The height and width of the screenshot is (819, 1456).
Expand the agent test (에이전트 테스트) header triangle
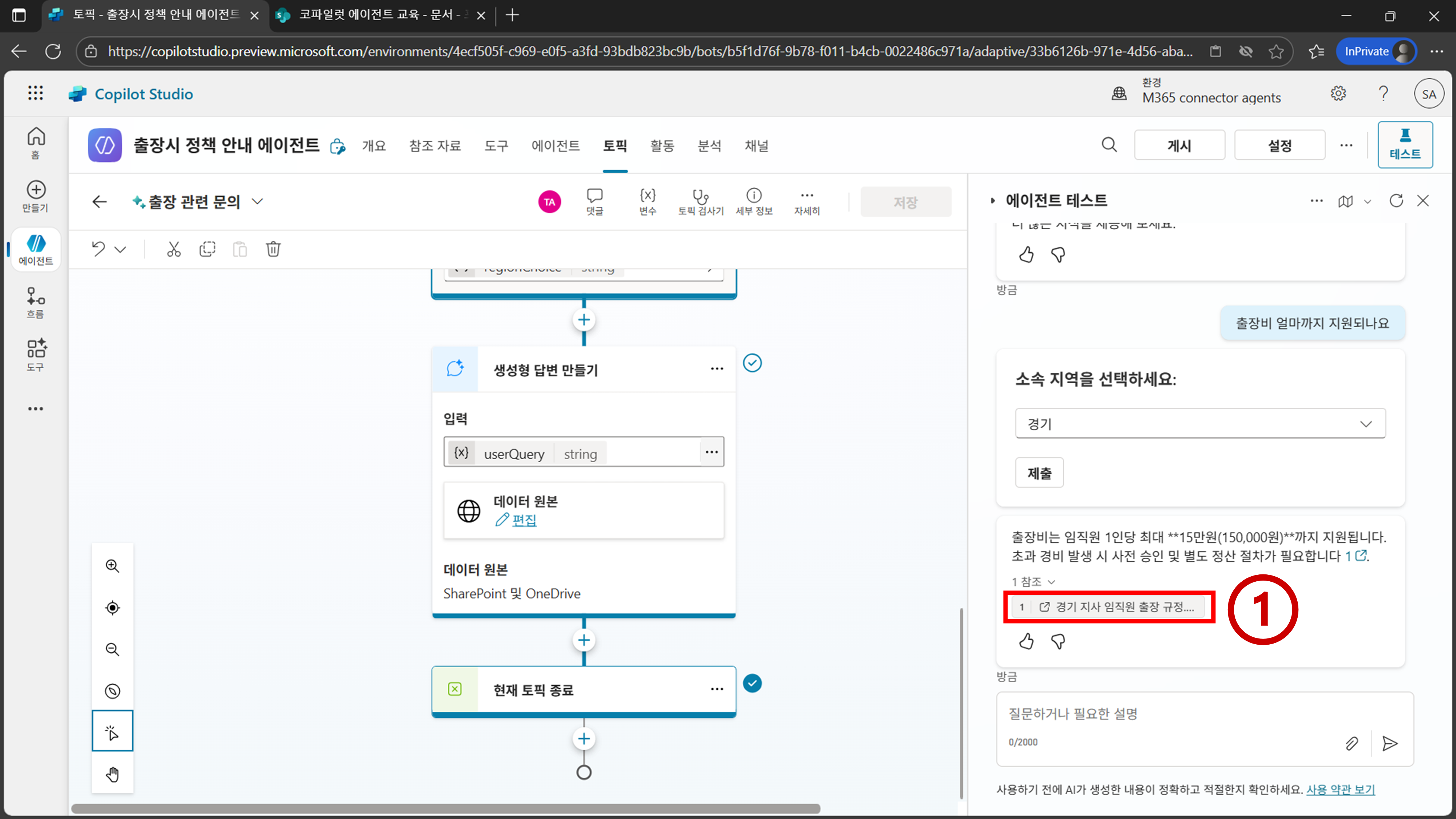[x=993, y=201]
